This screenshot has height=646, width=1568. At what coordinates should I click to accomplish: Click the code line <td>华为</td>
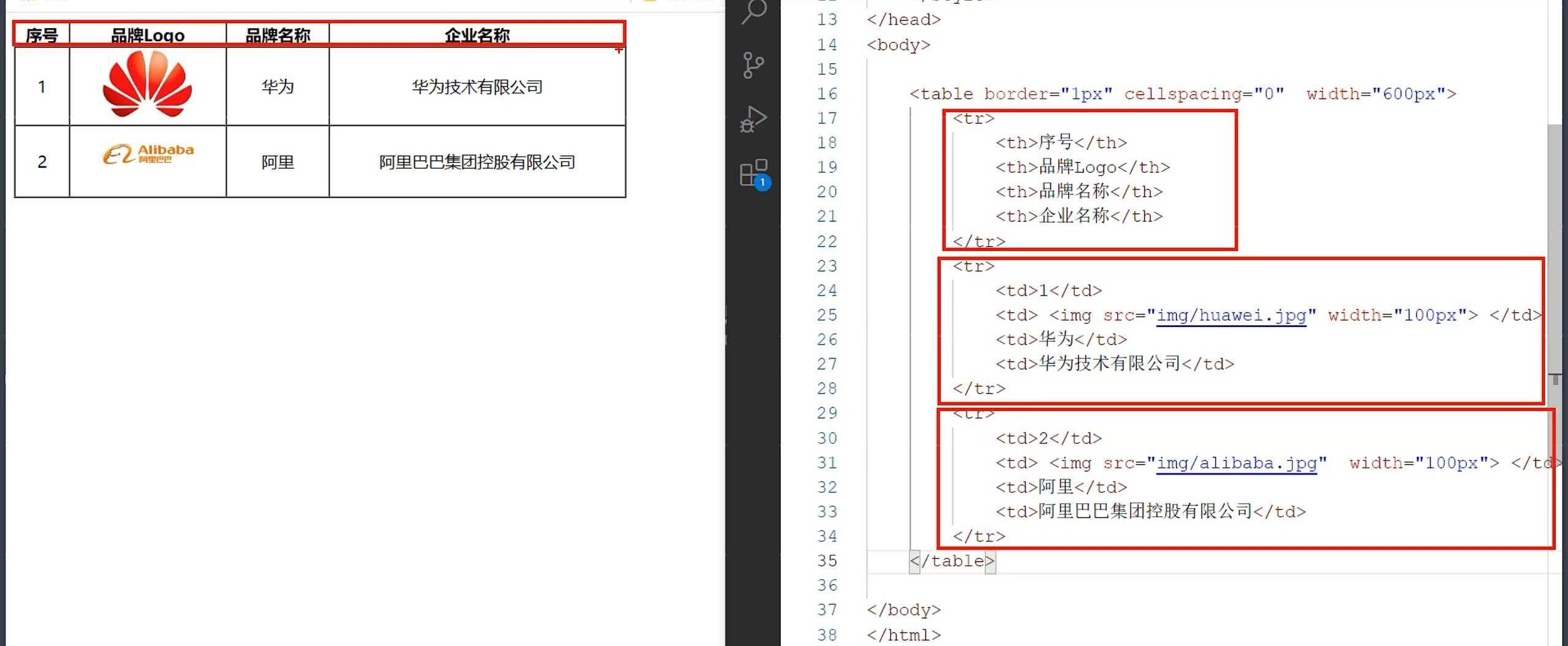pos(1061,339)
